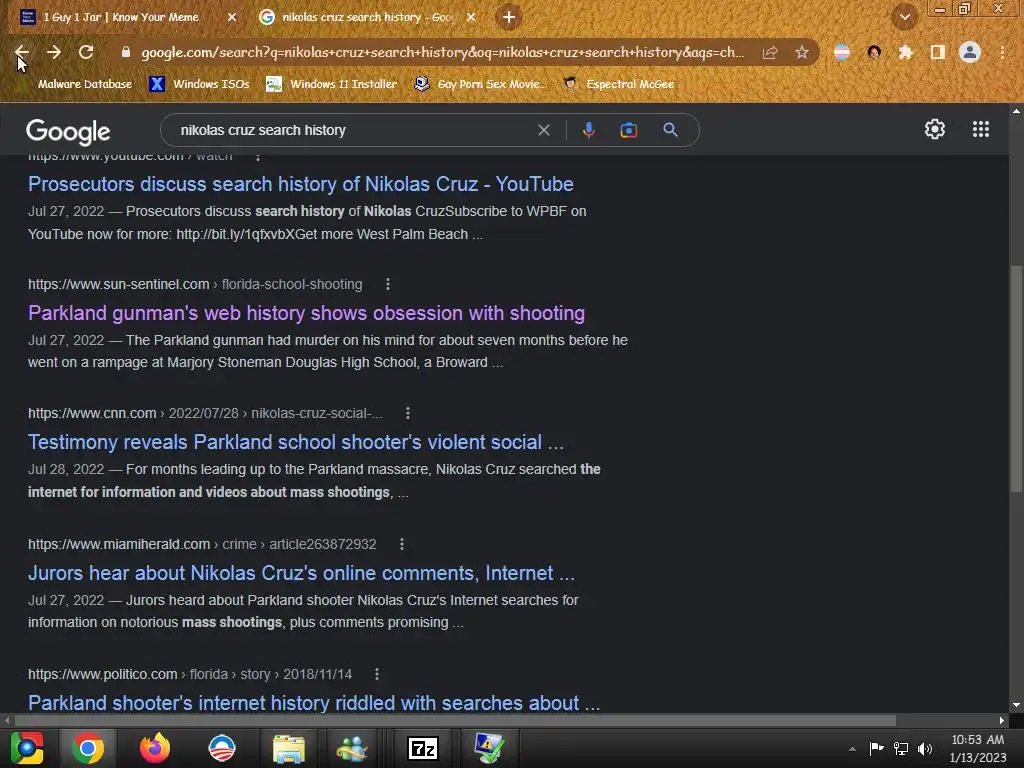Screen dimensions: 1024x768
Task: Close the Google search tab
Action: coord(471,18)
